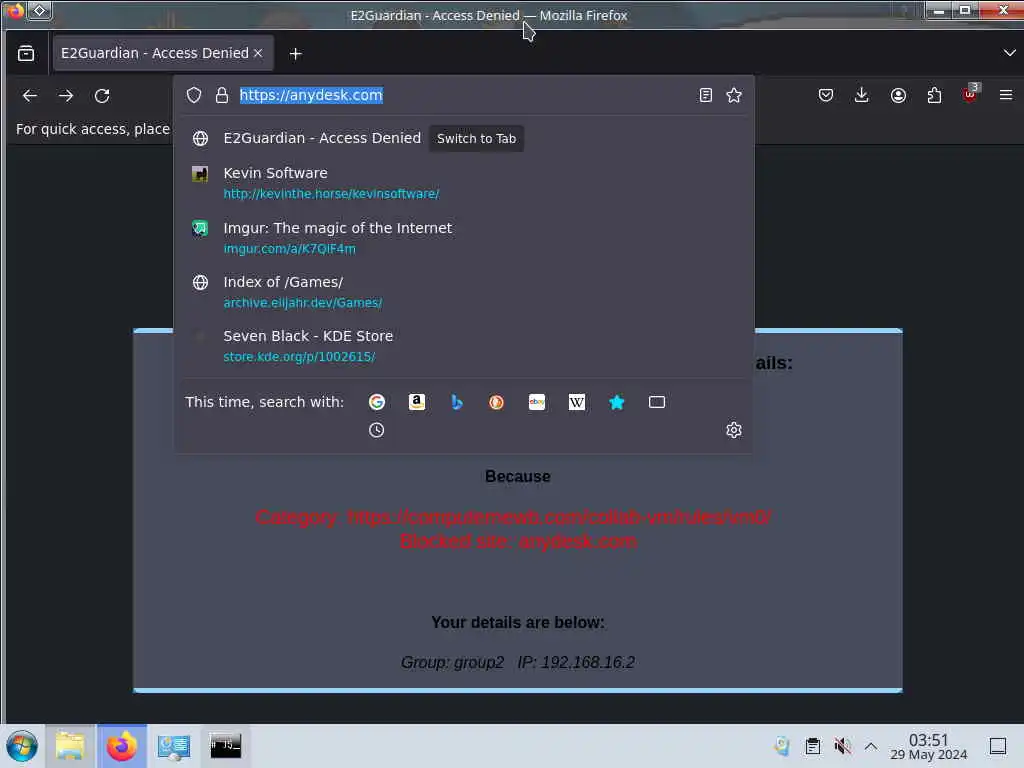Bookmark this page with the star icon

(734, 95)
